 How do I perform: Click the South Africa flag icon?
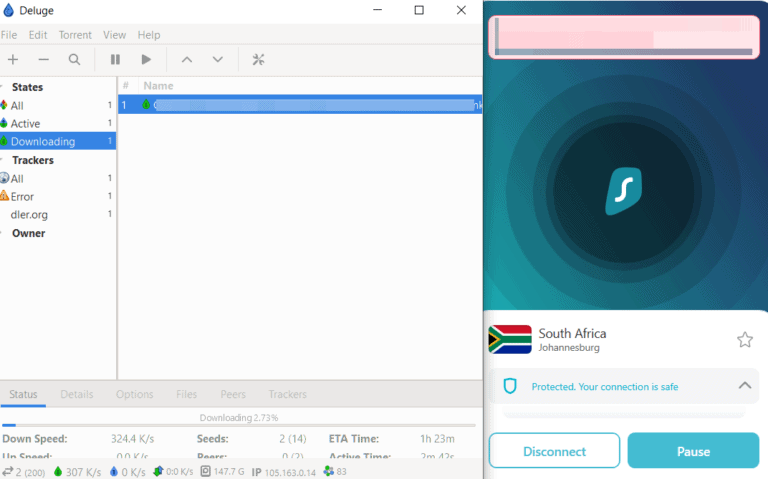pos(510,339)
